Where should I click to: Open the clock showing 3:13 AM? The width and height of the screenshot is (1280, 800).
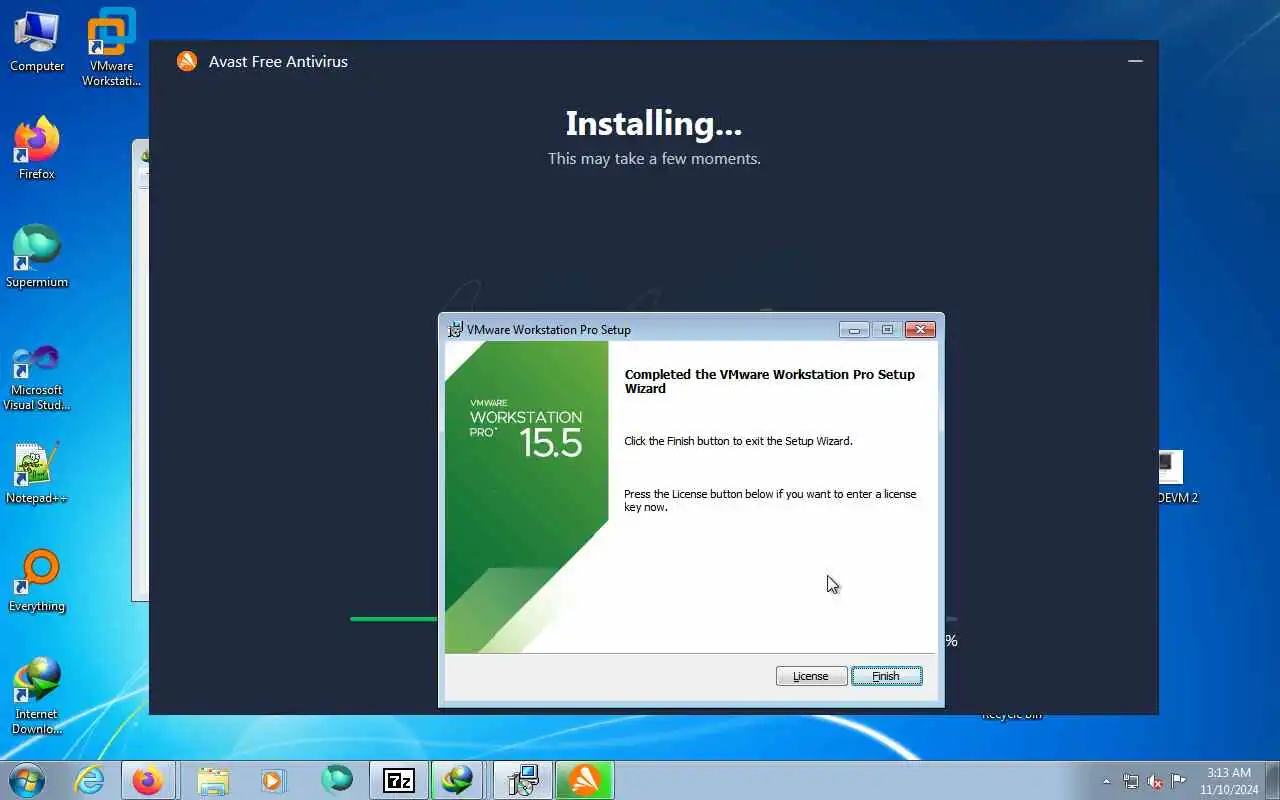coord(1229,781)
